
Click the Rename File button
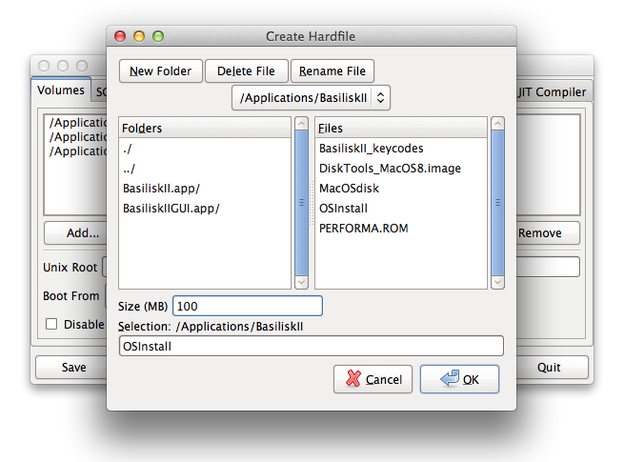332,71
